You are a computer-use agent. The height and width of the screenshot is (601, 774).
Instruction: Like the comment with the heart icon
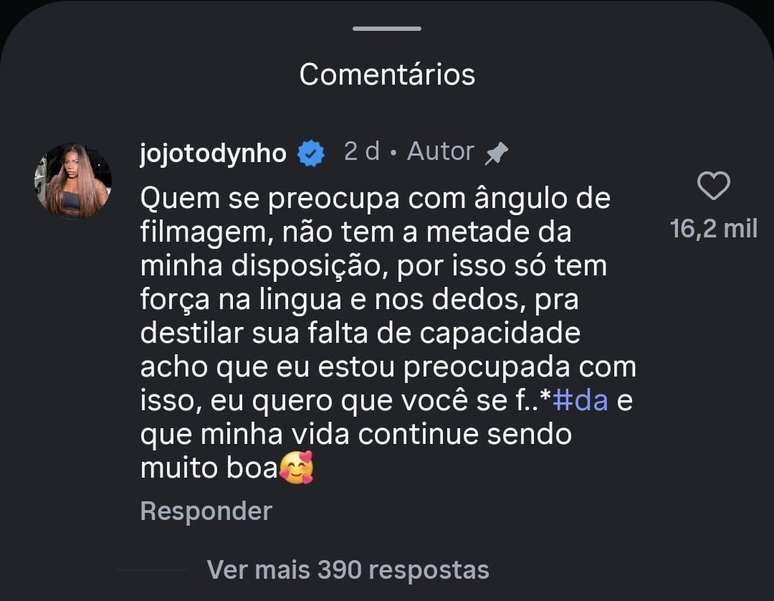[x=713, y=186]
